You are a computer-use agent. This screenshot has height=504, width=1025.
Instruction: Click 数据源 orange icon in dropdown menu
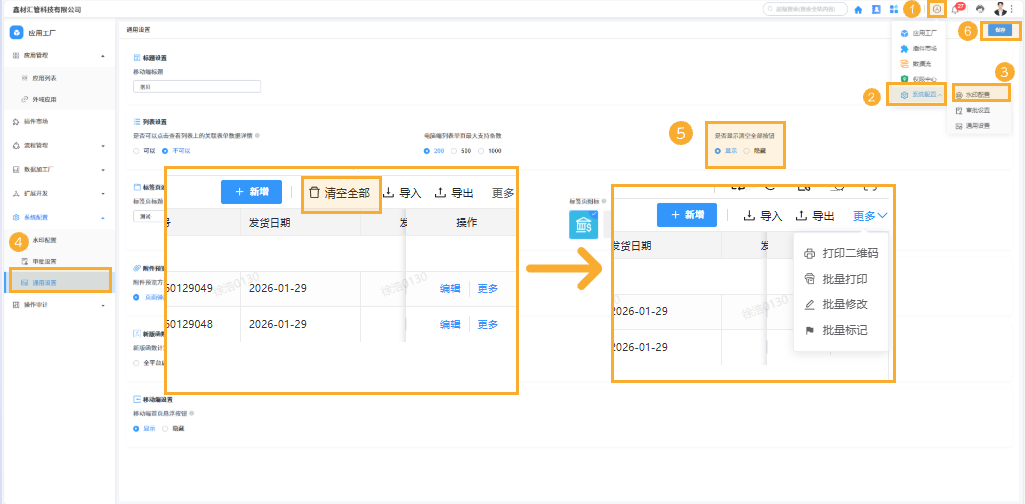pyautogui.click(x=904, y=63)
